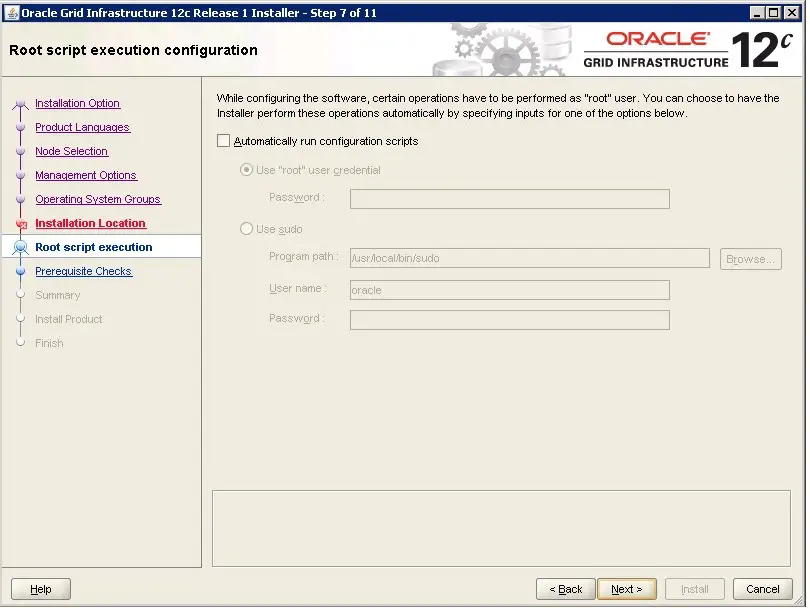Viewport: 810px width, 608px height.
Task: Close the installer window
Action: click(x=791, y=12)
